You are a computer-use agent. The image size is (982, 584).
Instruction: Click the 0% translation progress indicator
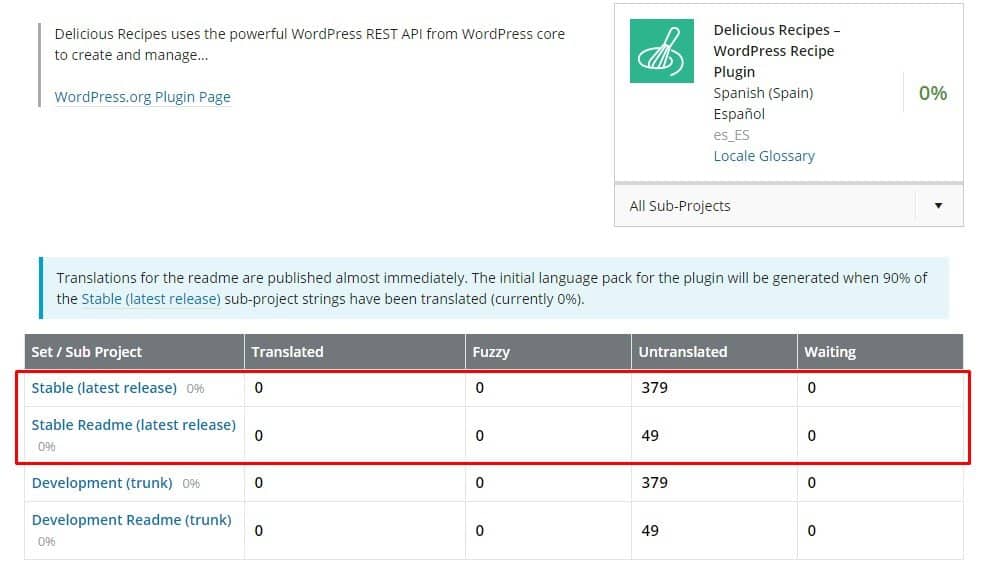click(932, 93)
